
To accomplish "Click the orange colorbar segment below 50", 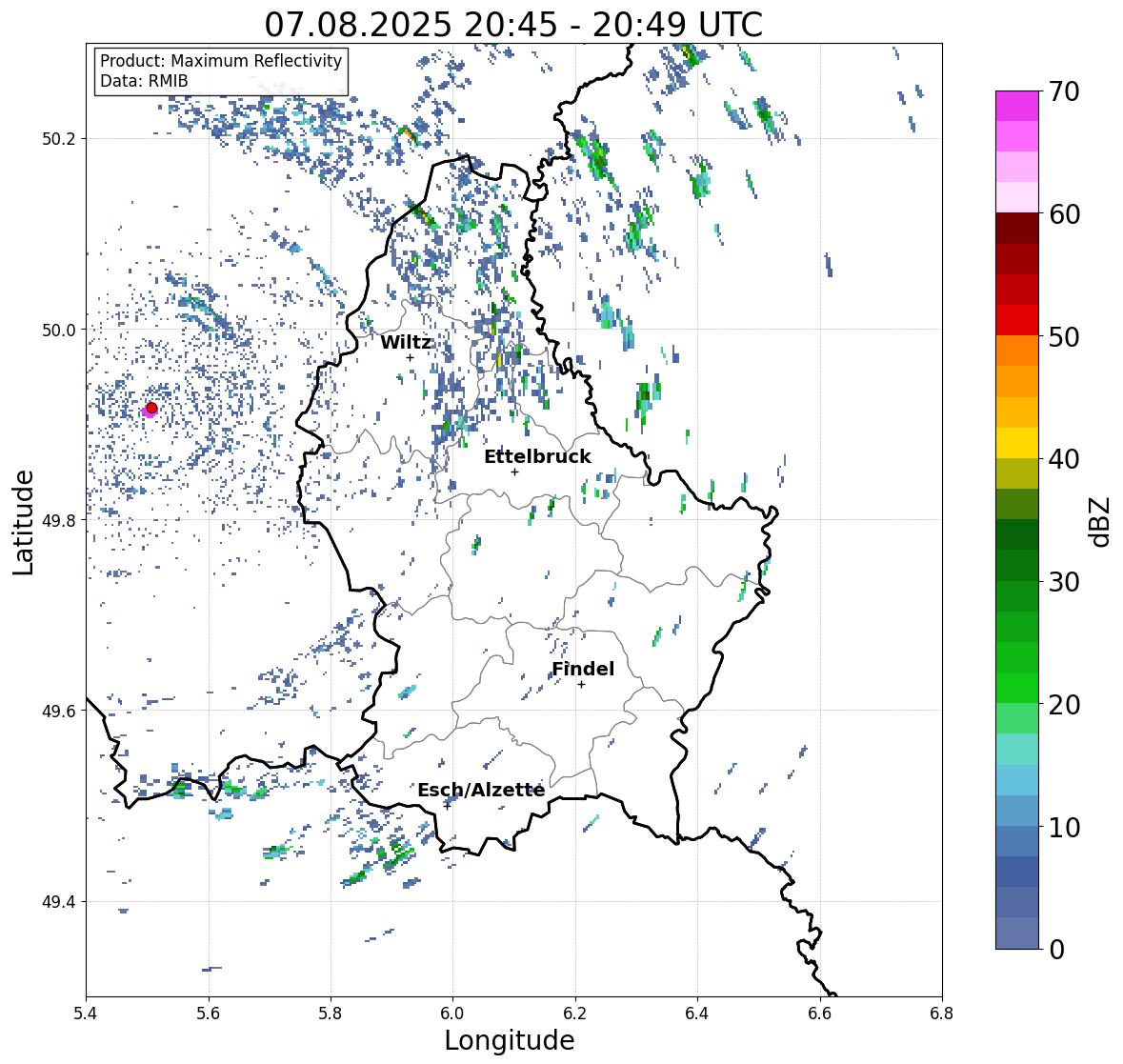I will pos(1016,351).
